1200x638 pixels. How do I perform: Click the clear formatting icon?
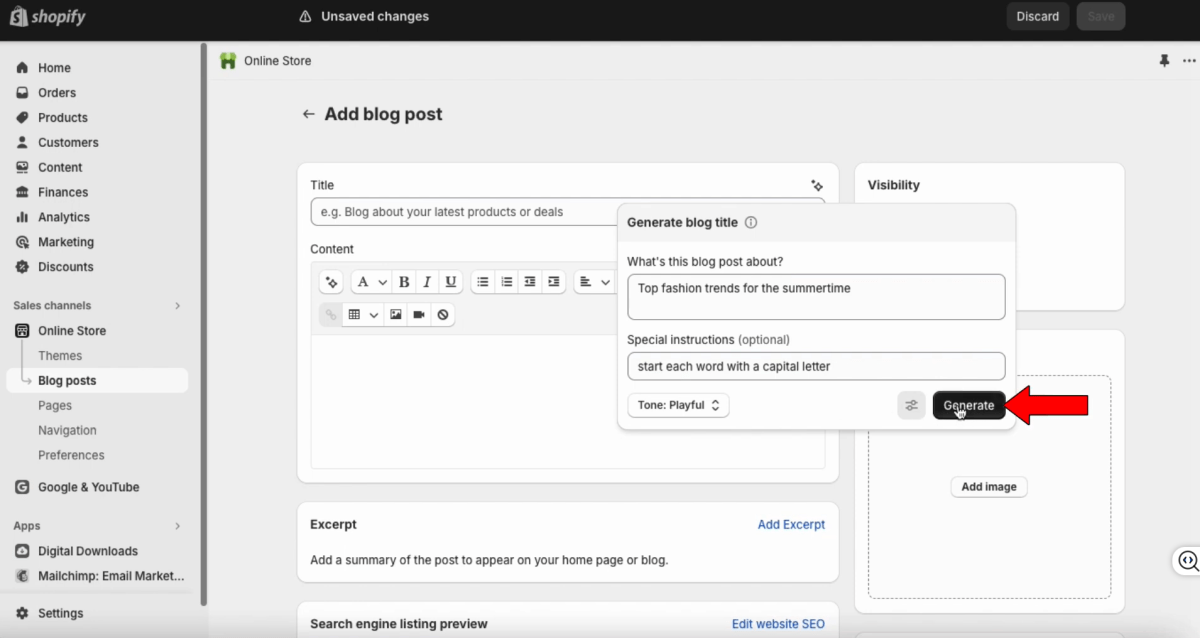coord(443,315)
